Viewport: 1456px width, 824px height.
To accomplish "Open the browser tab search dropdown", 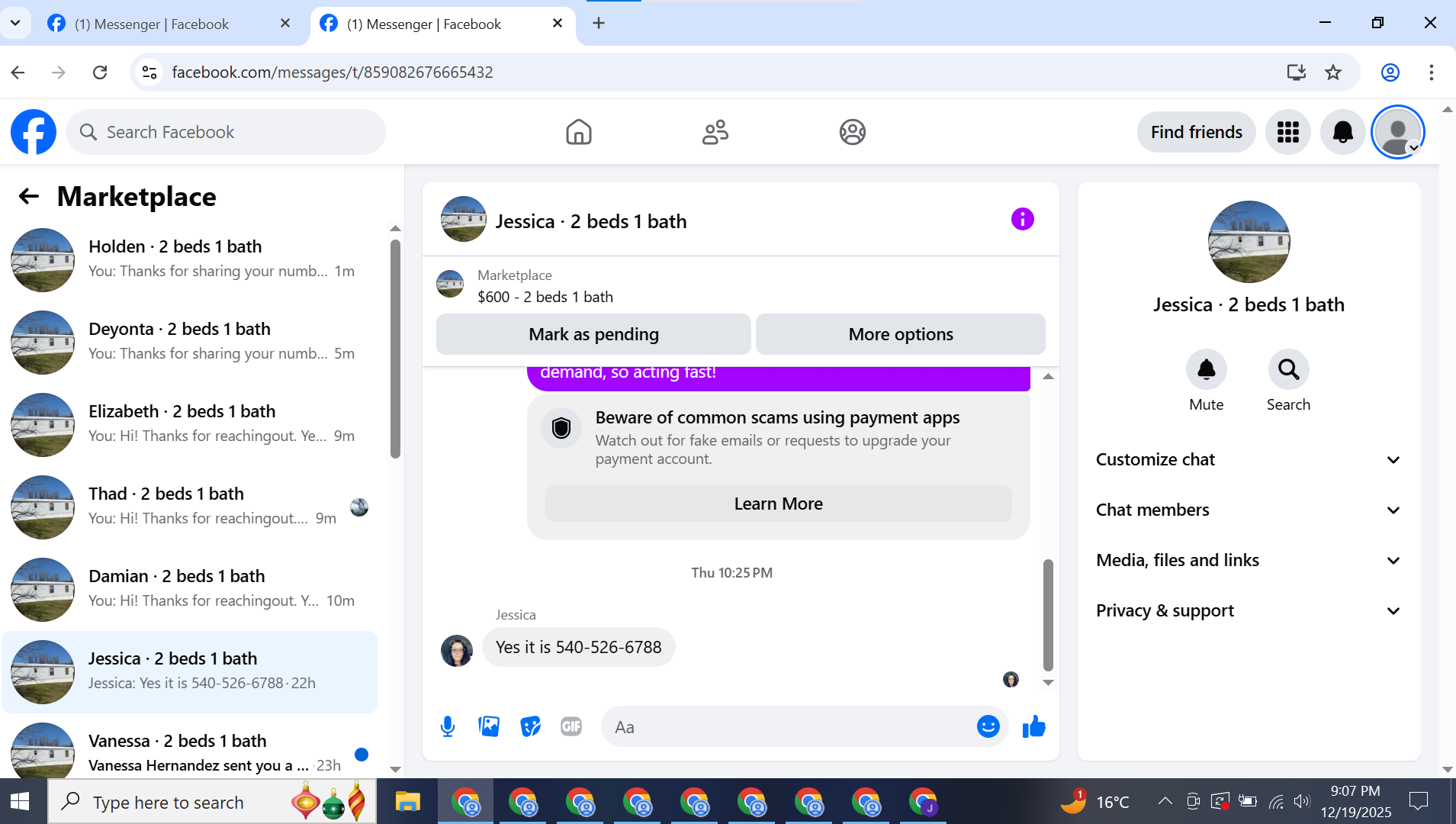I will coord(15,23).
